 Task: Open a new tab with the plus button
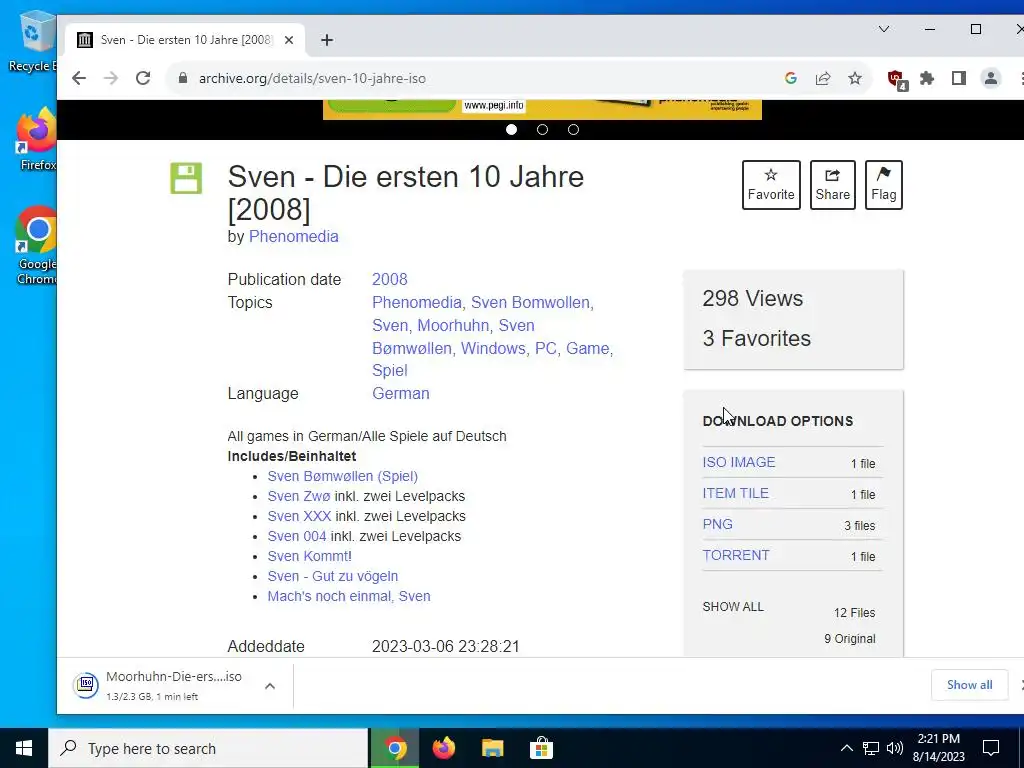pyautogui.click(x=327, y=40)
